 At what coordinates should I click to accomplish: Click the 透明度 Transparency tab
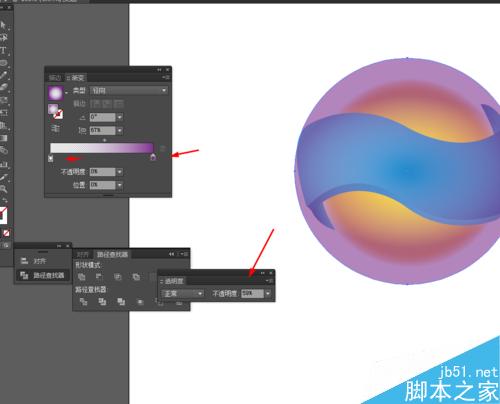(173, 281)
